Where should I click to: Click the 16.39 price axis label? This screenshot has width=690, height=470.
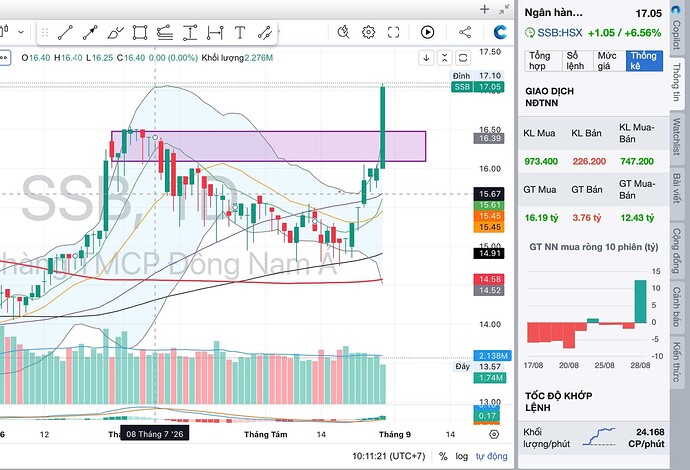(x=489, y=139)
